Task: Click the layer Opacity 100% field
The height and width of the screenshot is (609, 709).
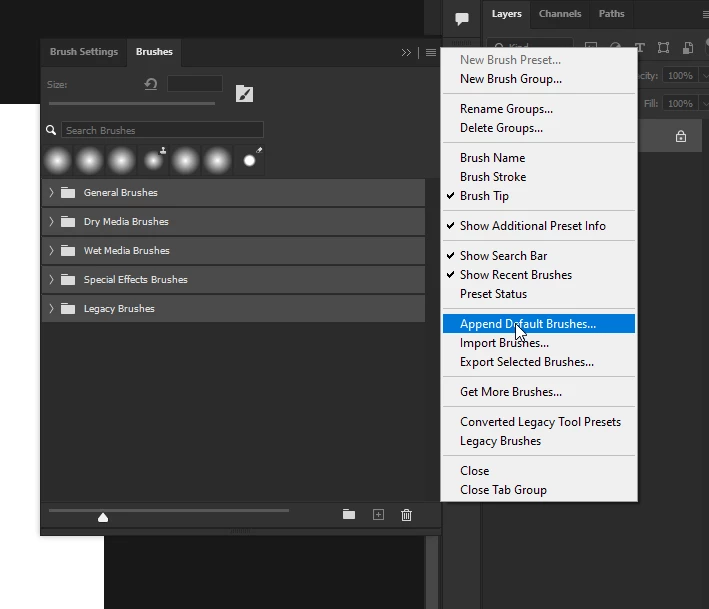Action: pyautogui.click(x=680, y=76)
